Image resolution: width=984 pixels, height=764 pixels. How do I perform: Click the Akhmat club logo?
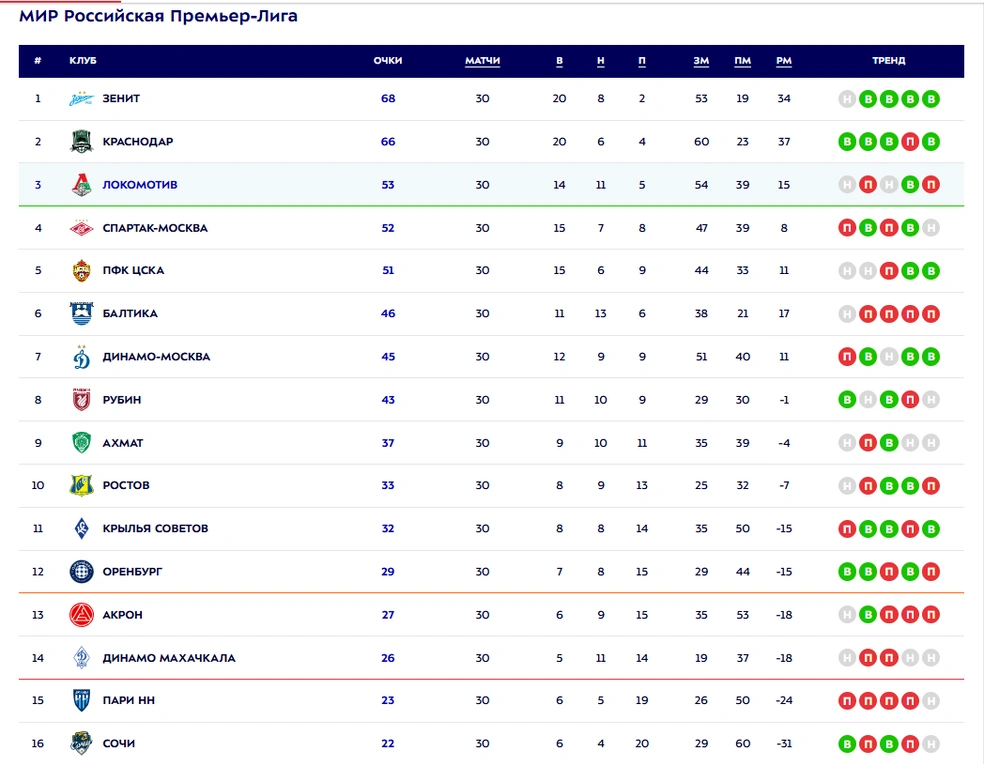point(82,443)
